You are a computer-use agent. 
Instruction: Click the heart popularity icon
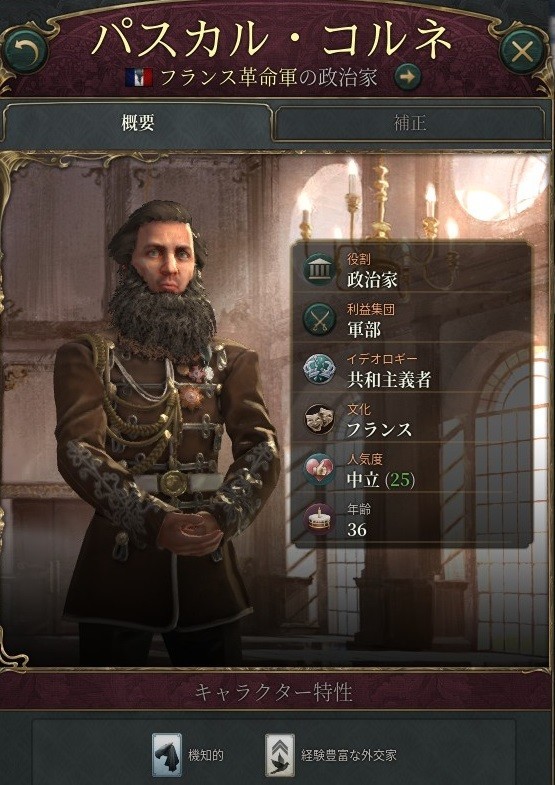click(x=319, y=471)
